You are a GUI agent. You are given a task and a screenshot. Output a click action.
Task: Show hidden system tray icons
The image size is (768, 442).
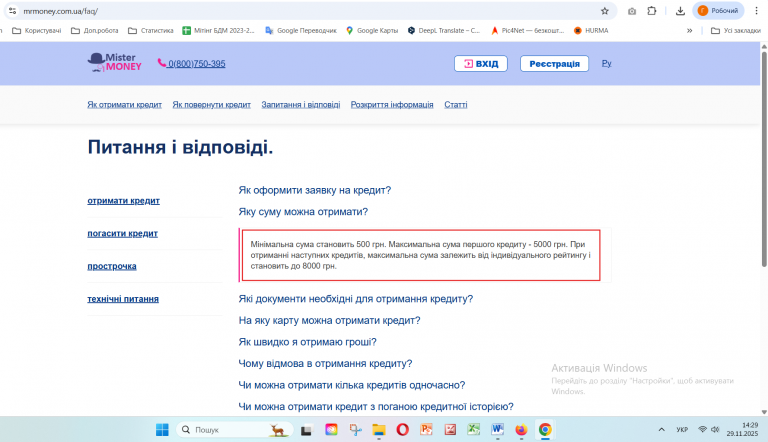pyautogui.click(x=661, y=429)
